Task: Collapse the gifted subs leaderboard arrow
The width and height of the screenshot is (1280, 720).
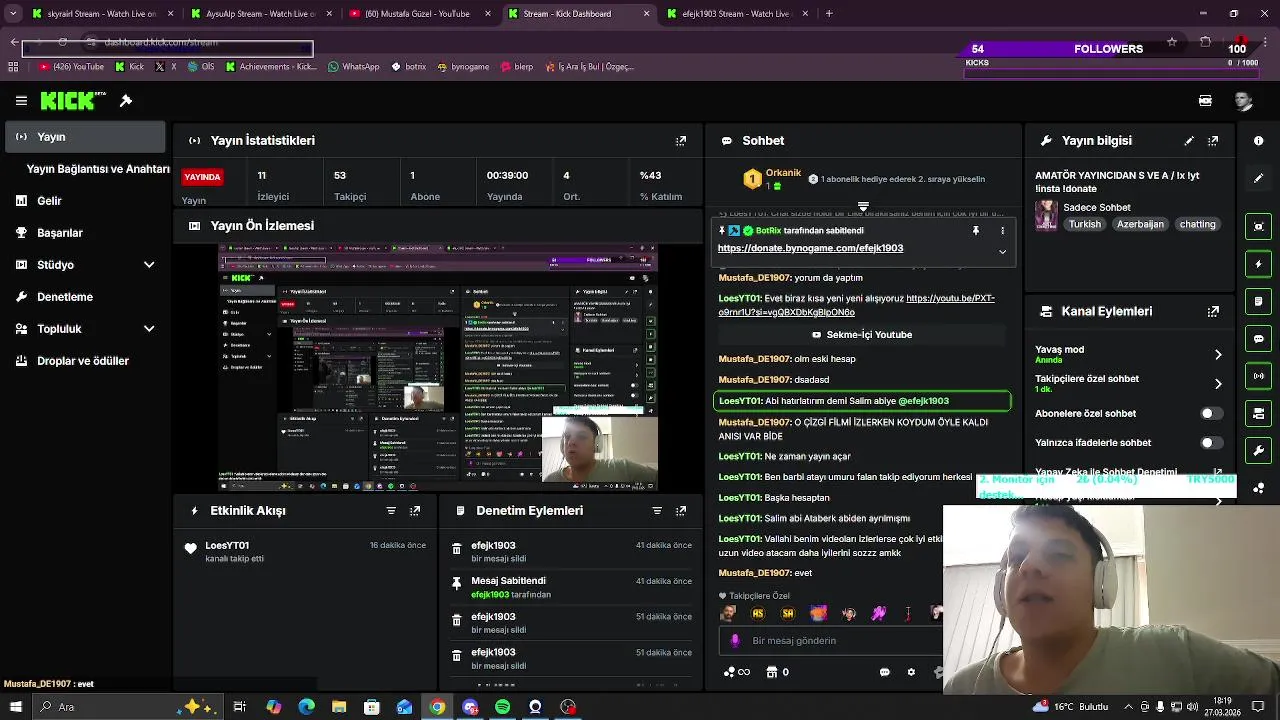Action: [x=863, y=207]
